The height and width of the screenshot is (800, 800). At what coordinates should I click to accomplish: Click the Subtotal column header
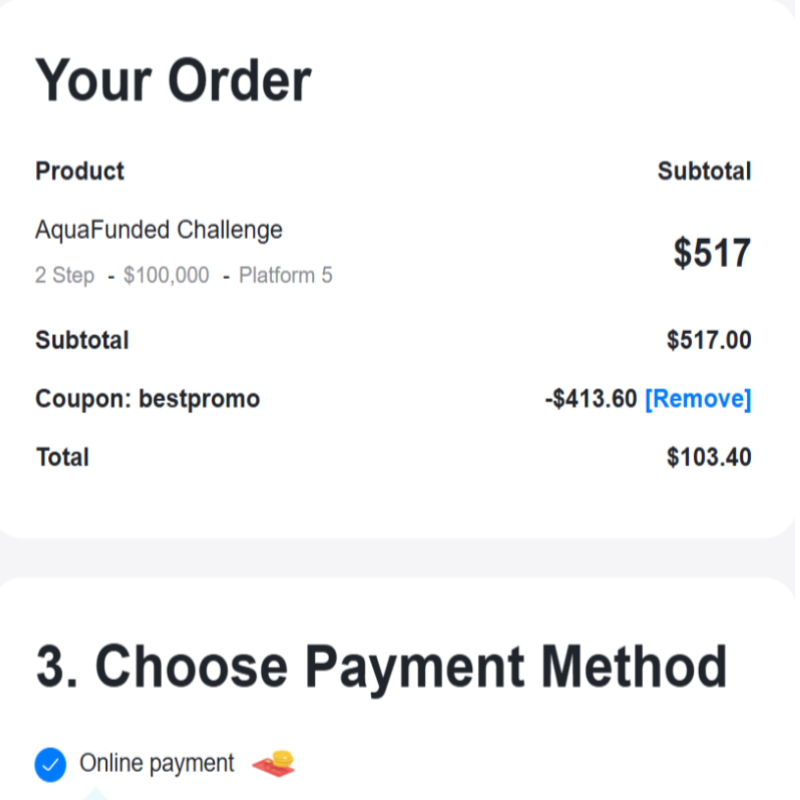coord(704,171)
